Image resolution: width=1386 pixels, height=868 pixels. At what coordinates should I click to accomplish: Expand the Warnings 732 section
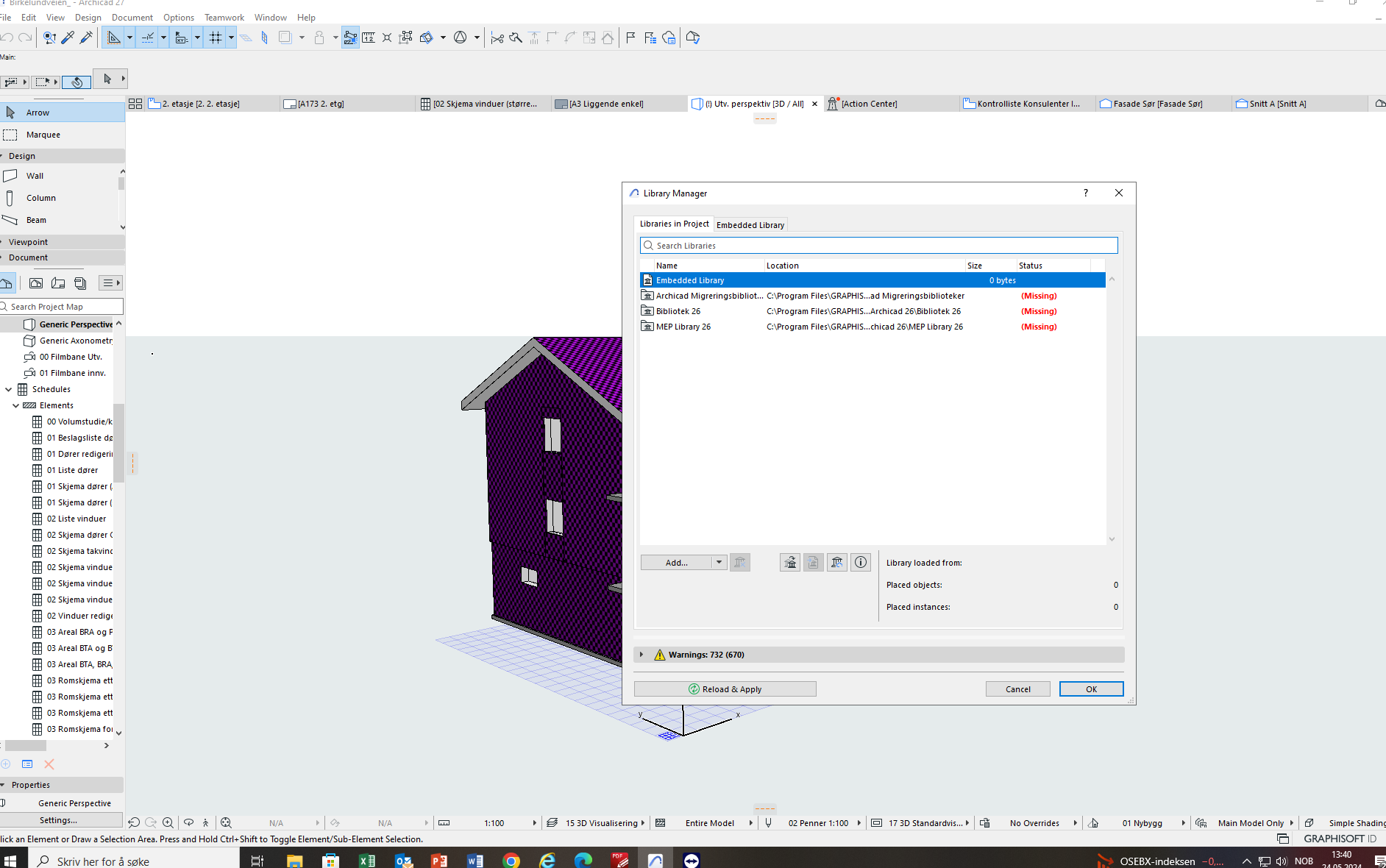pyautogui.click(x=642, y=655)
